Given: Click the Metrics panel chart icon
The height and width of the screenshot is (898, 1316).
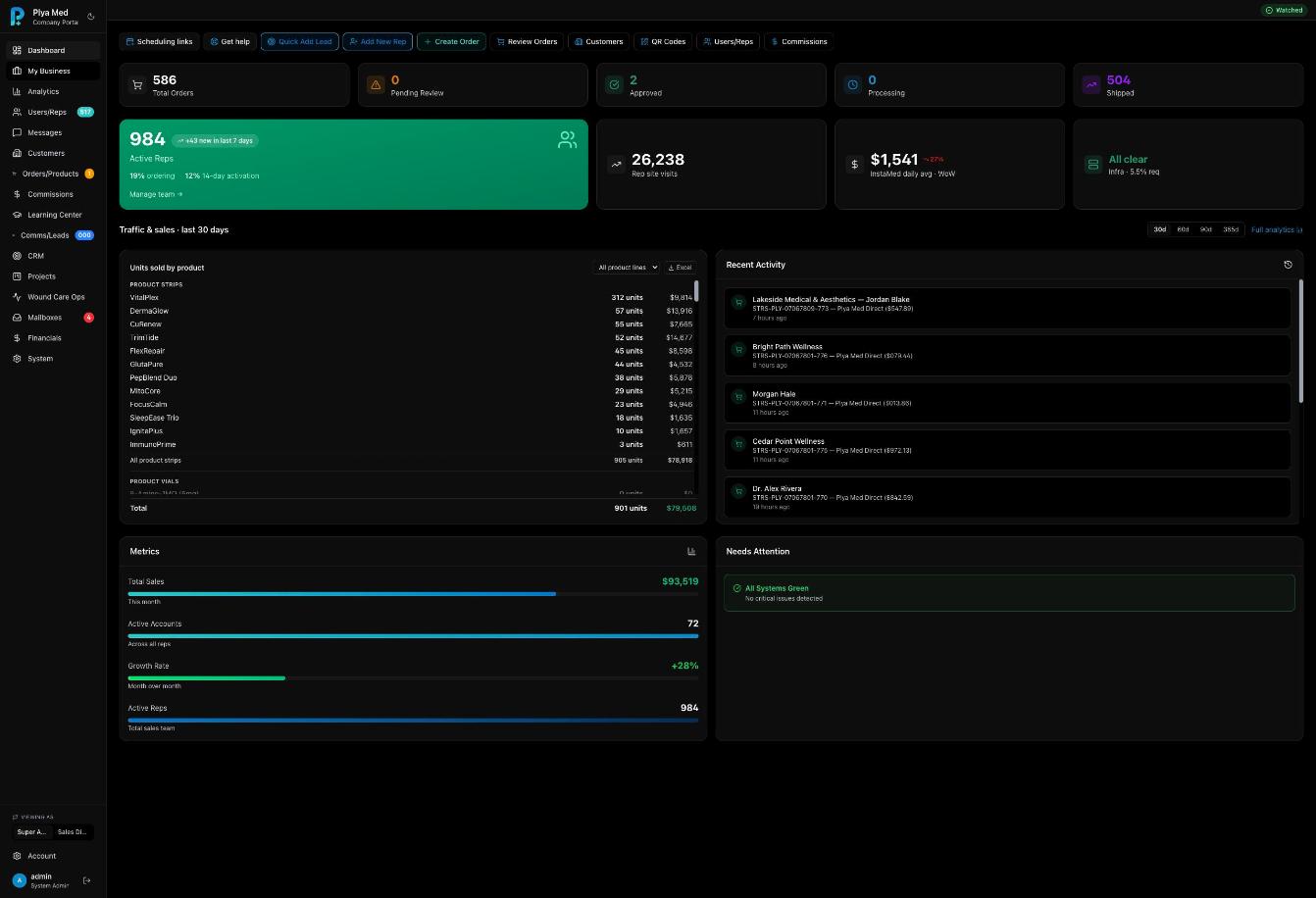Looking at the screenshot, I should tap(691, 551).
